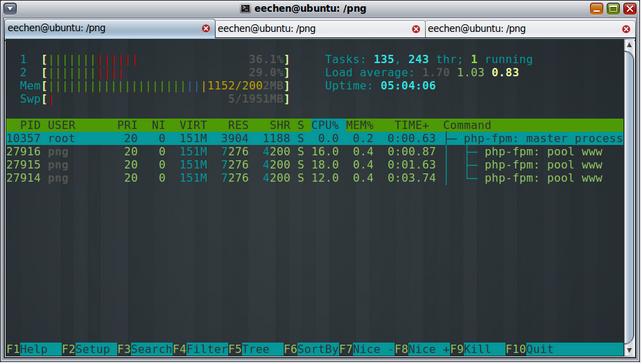Screen dimensions: 642x364
Task: Click the 36.1% CPU 1 value
Action: 266,60
